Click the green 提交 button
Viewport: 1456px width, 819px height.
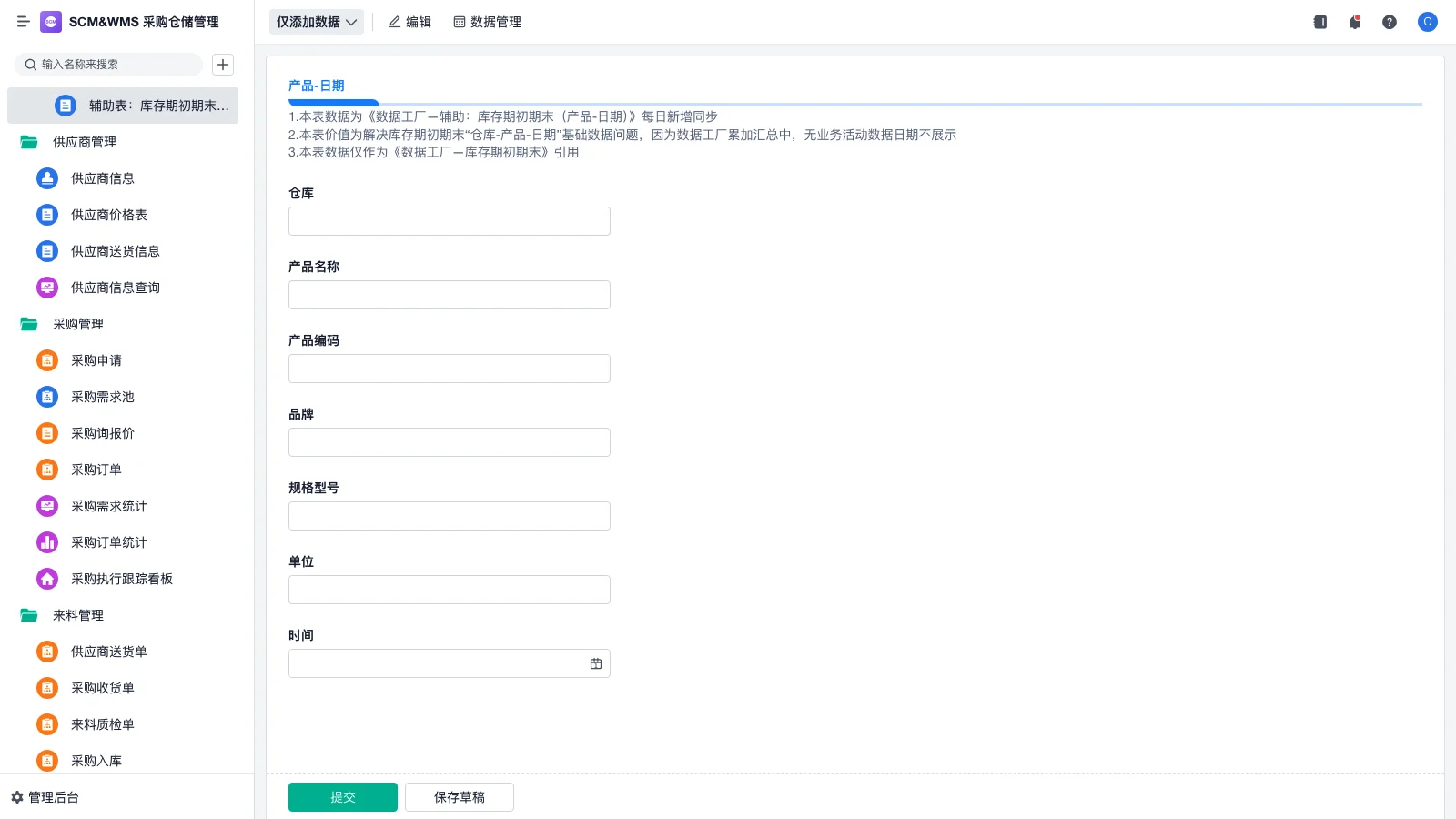click(x=343, y=797)
